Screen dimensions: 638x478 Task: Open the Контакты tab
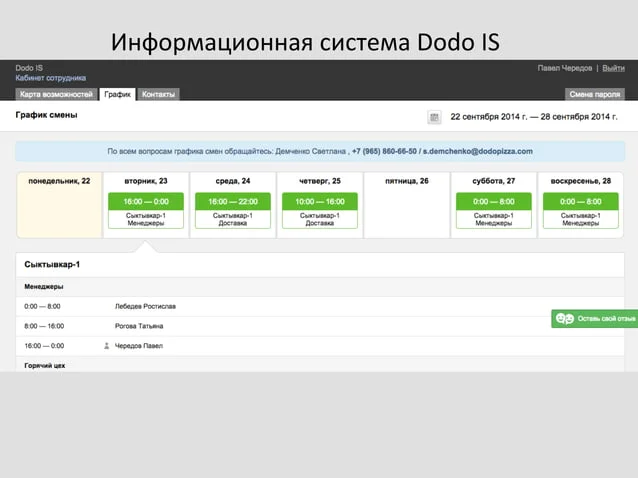coord(158,94)
